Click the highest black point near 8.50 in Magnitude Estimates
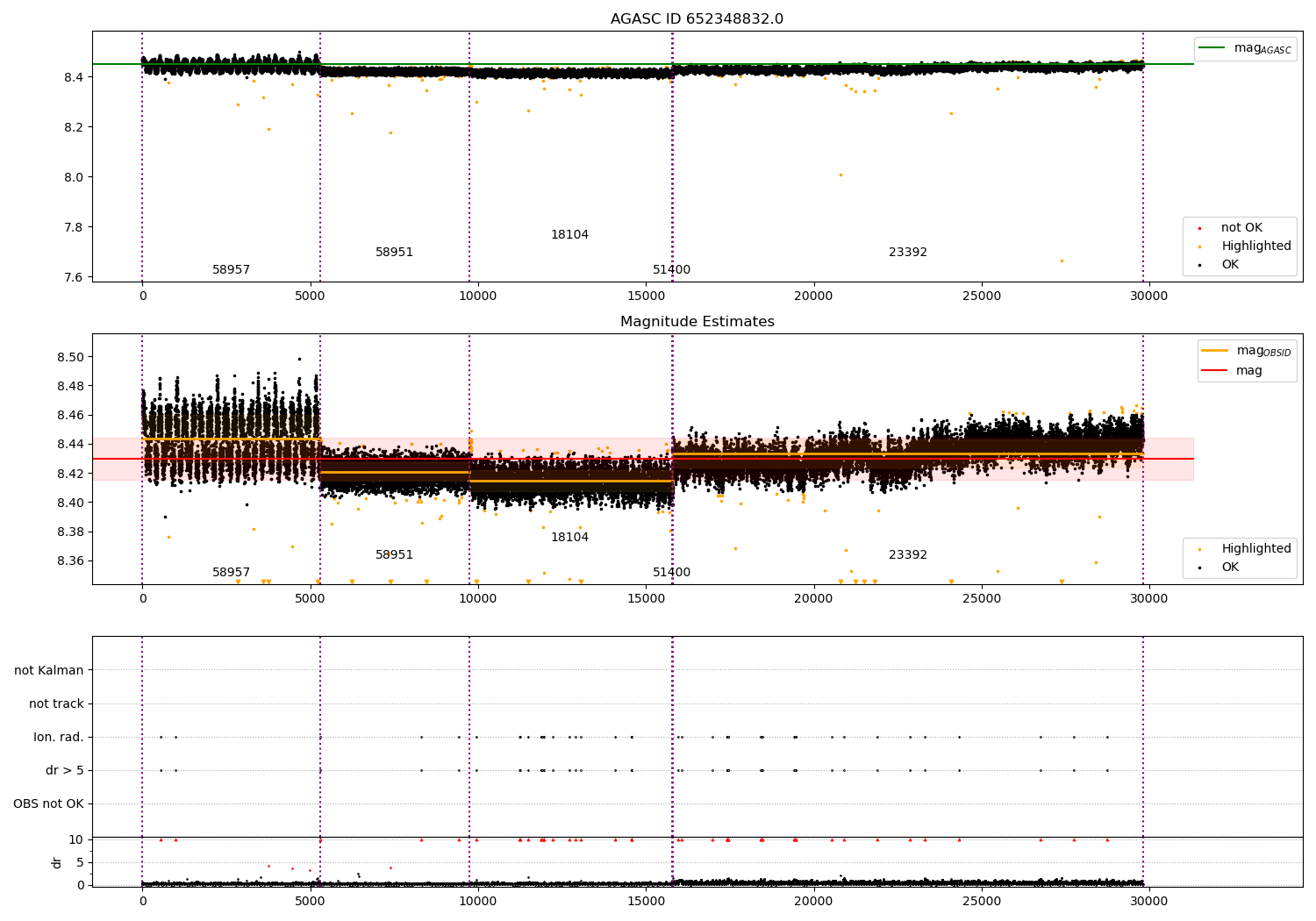 (x=299, y=358)
